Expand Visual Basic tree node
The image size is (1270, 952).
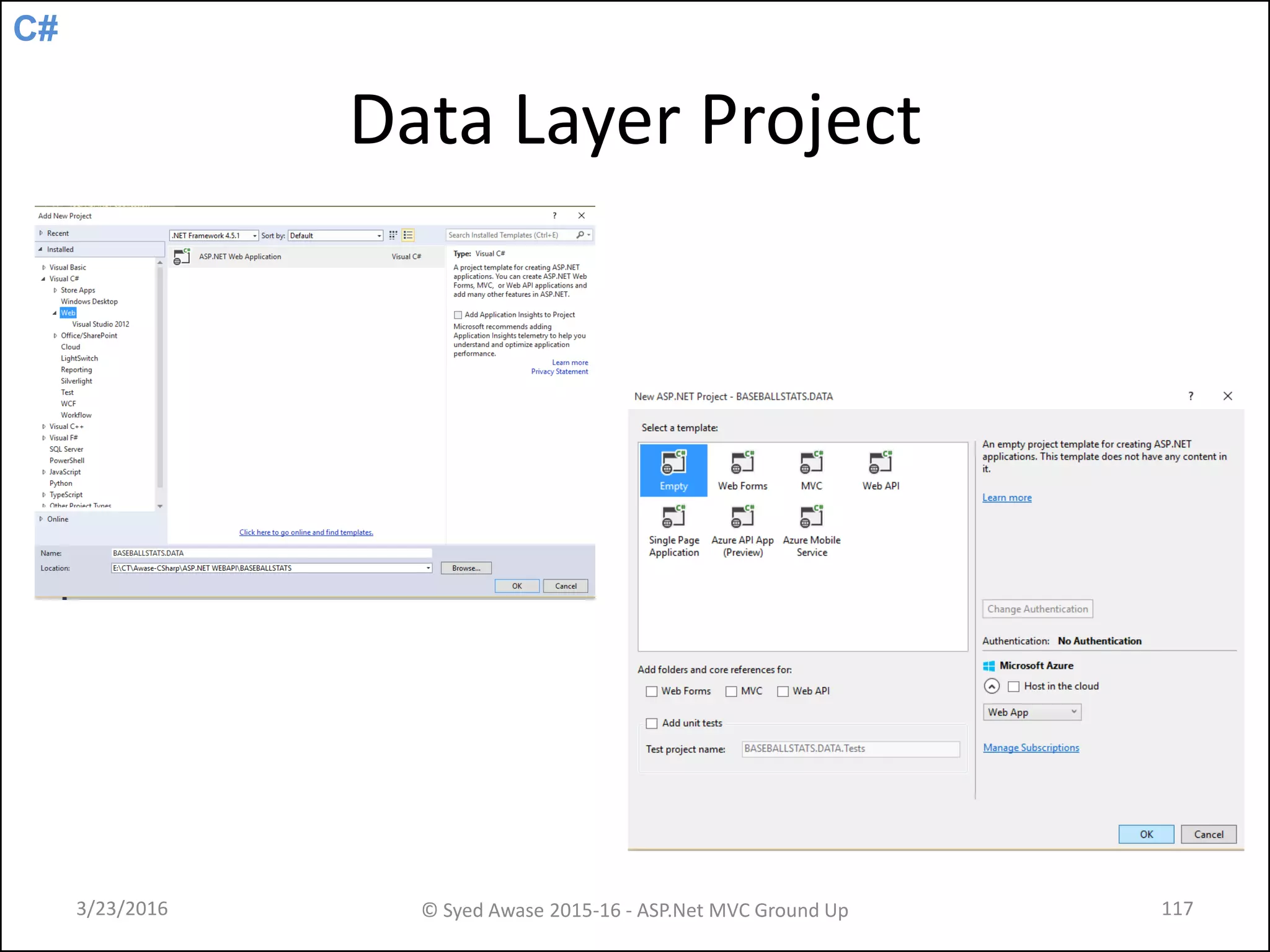[43, 268]
